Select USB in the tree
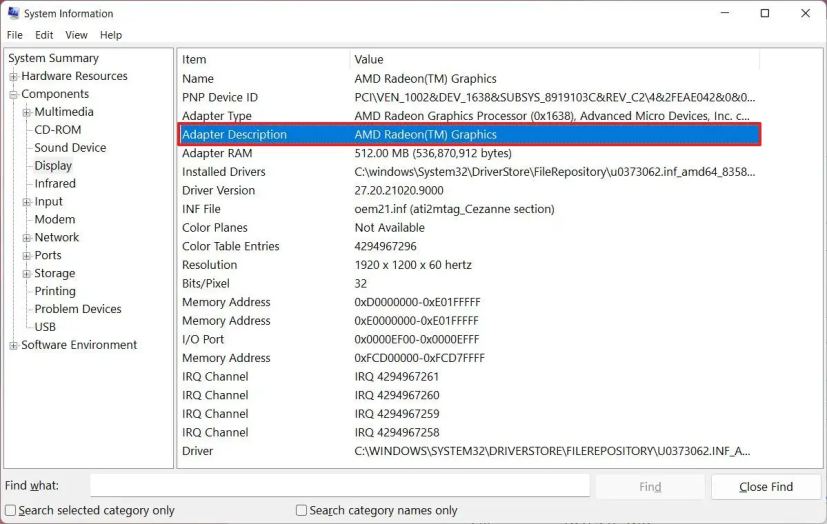Image resolution: width=827 pixels, height=524 pixels. (45, 327)
